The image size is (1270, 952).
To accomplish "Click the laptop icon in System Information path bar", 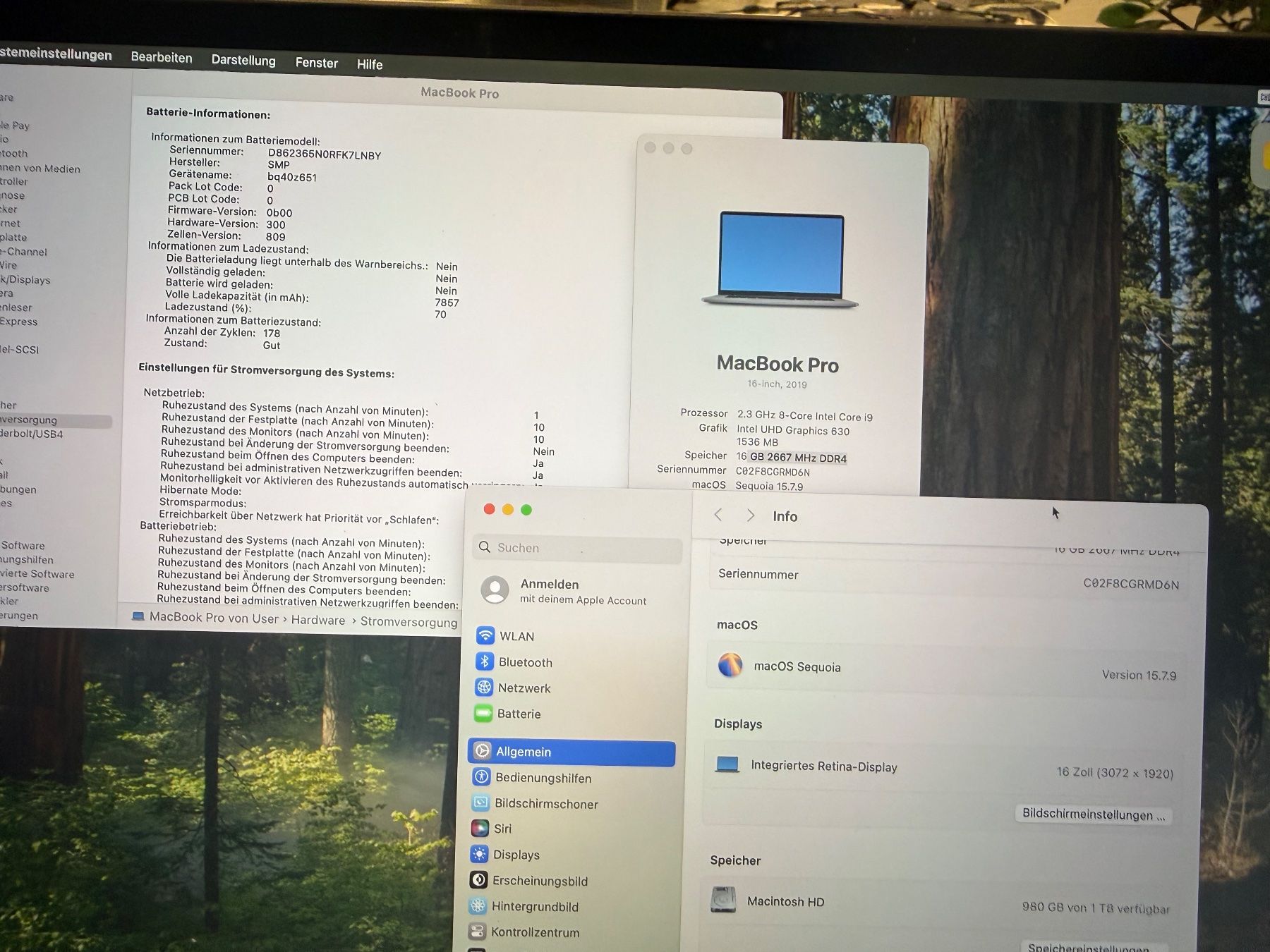I will point(138,616).
